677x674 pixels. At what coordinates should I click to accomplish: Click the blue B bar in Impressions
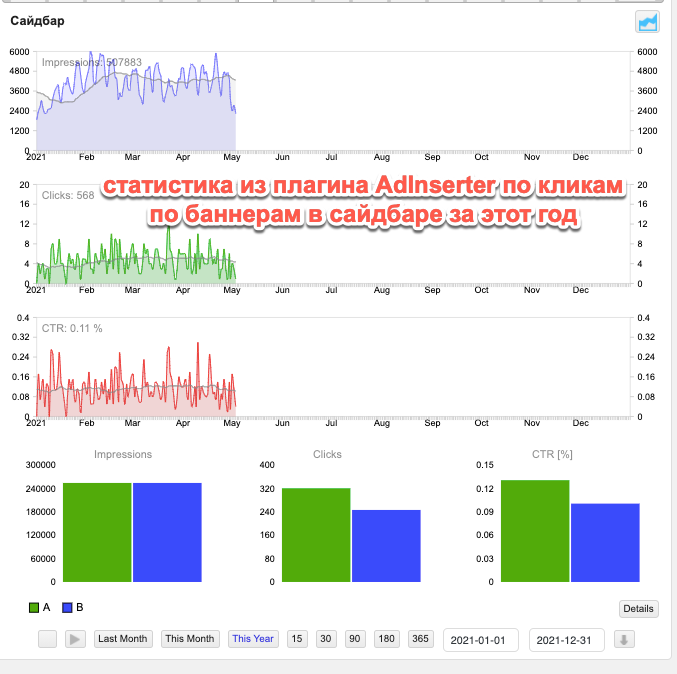pyautogui.click(x=167, y=532)
